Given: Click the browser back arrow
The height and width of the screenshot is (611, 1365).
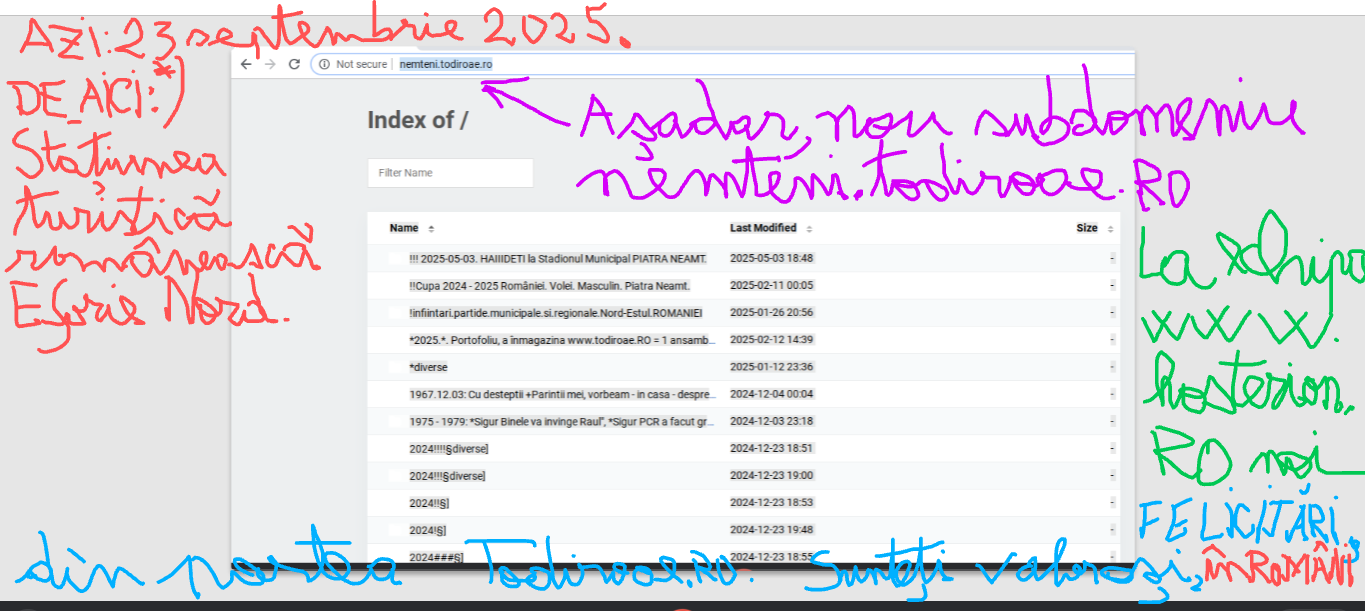Looking at the screenshot, I should tap(246, 64).
